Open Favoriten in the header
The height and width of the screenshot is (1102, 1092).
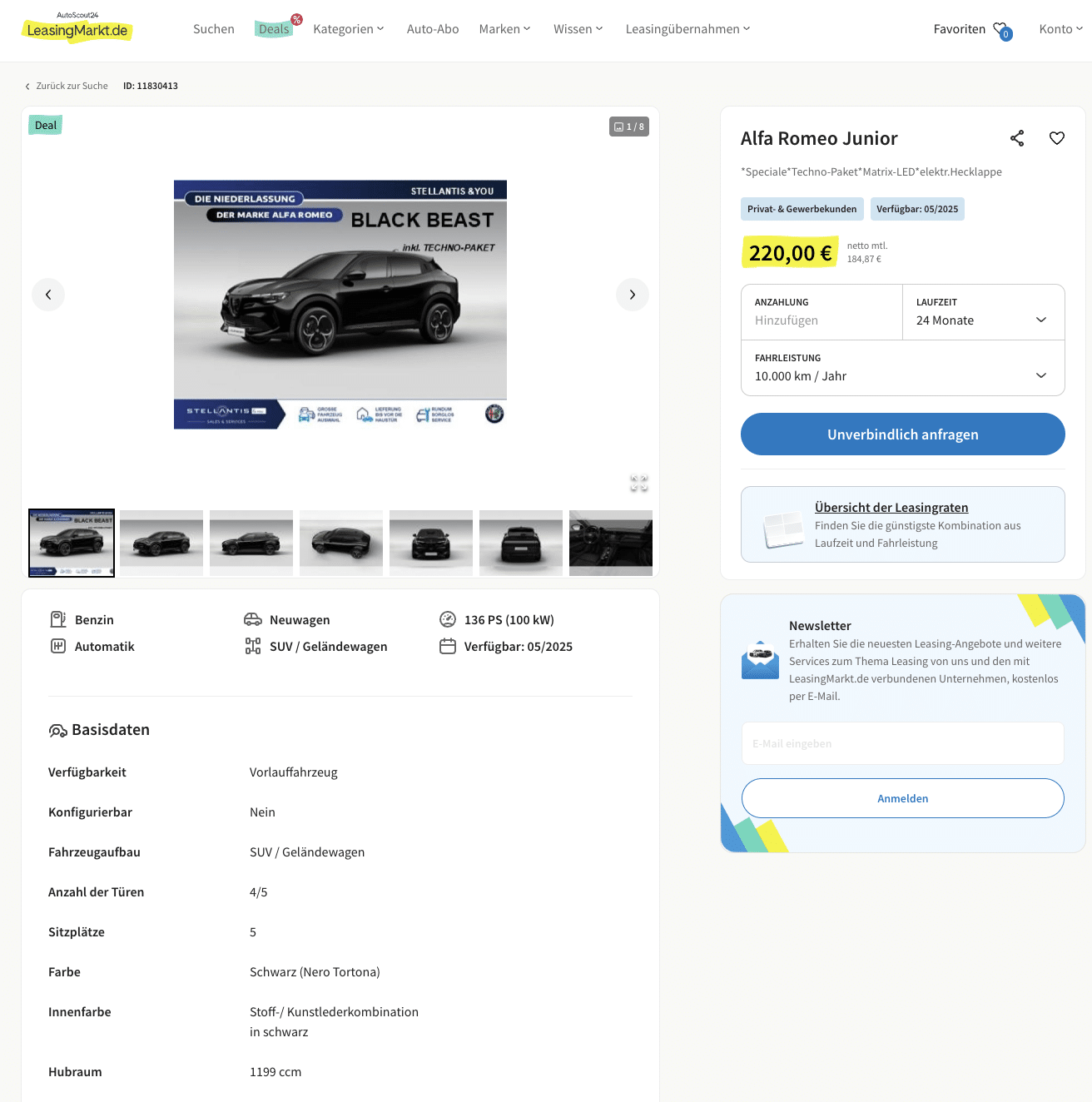pos(960,29)
